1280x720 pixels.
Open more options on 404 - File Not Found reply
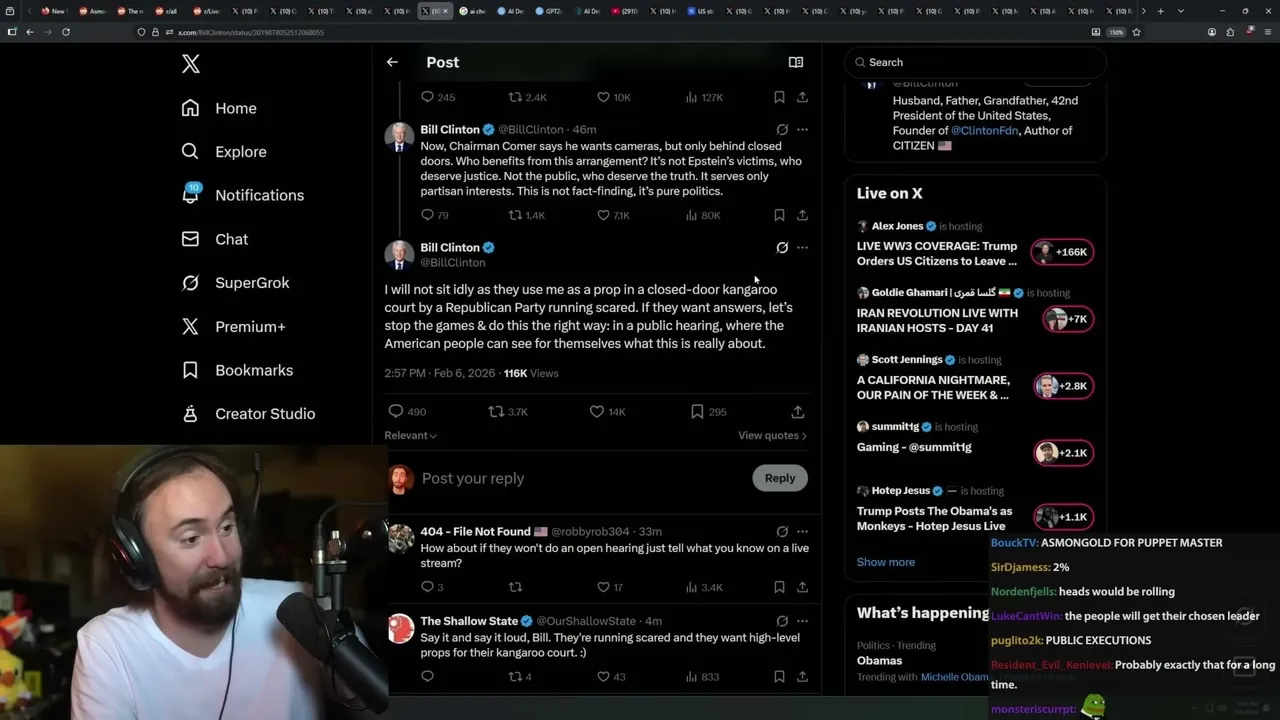click(x=802, y=531)
